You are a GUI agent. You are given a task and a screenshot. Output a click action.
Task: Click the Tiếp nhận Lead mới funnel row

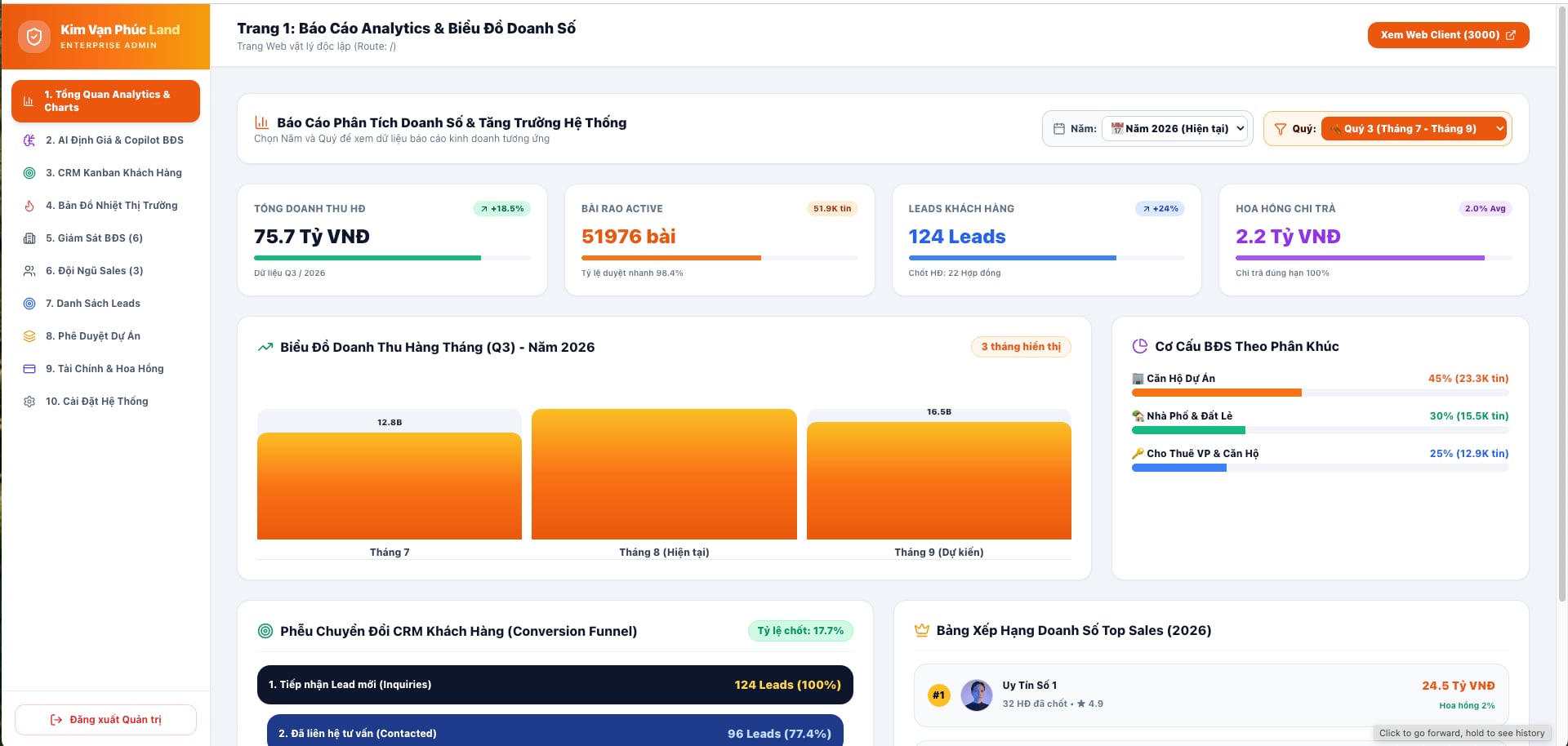(x=555, y=685)
